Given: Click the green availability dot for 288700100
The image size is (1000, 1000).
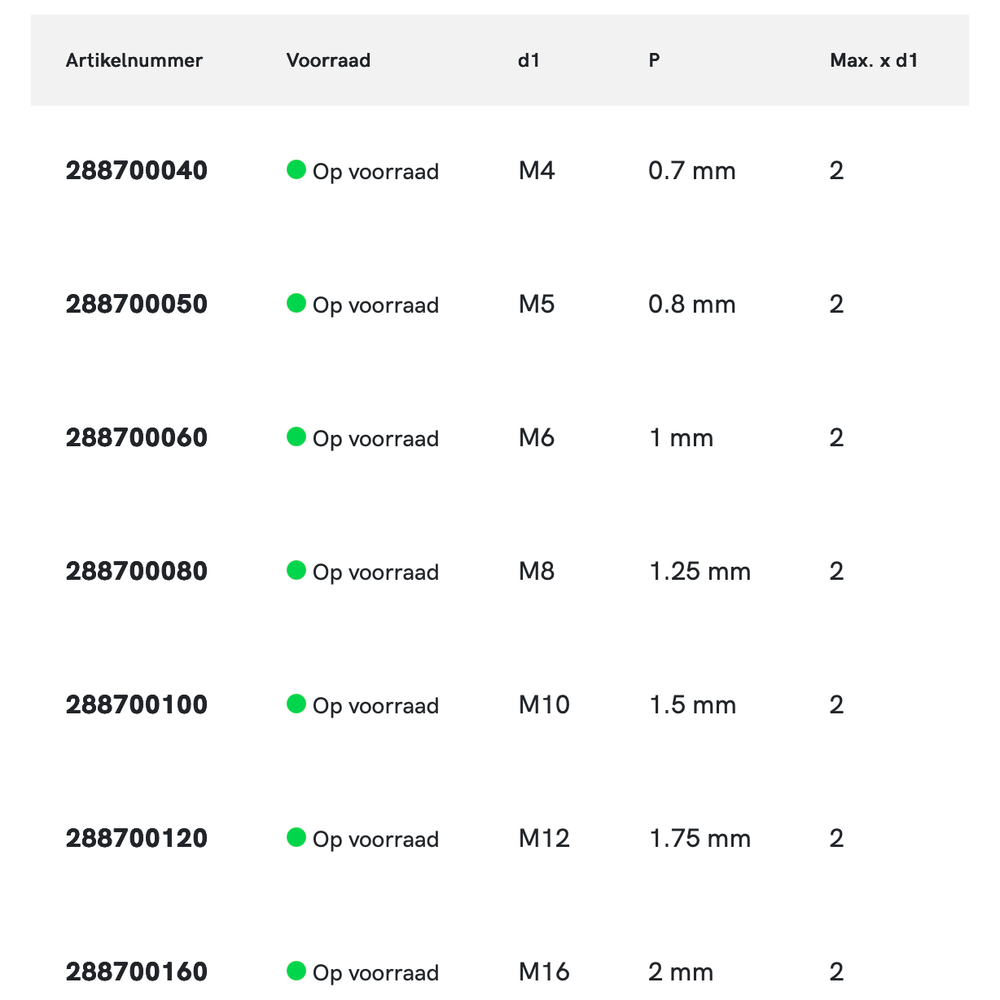Looking at the screenshot, I should click(x=296, y=704).
